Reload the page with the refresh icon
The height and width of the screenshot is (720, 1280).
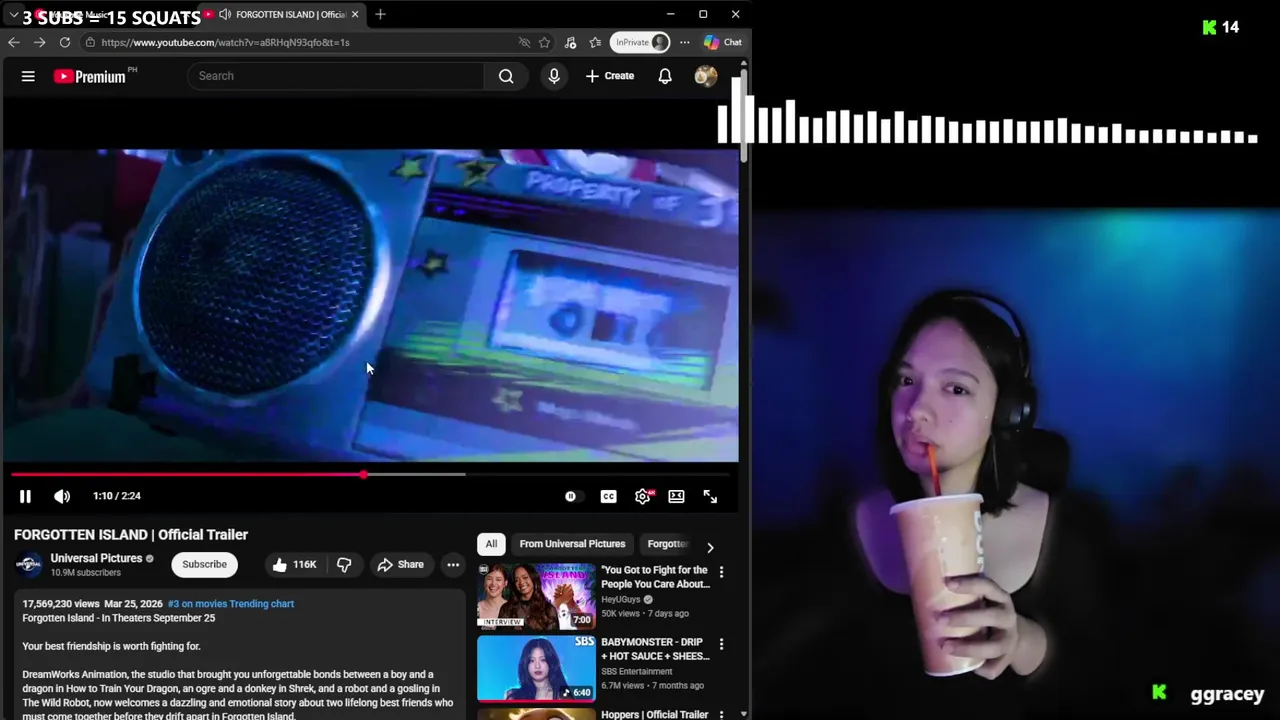pos(65,42)
